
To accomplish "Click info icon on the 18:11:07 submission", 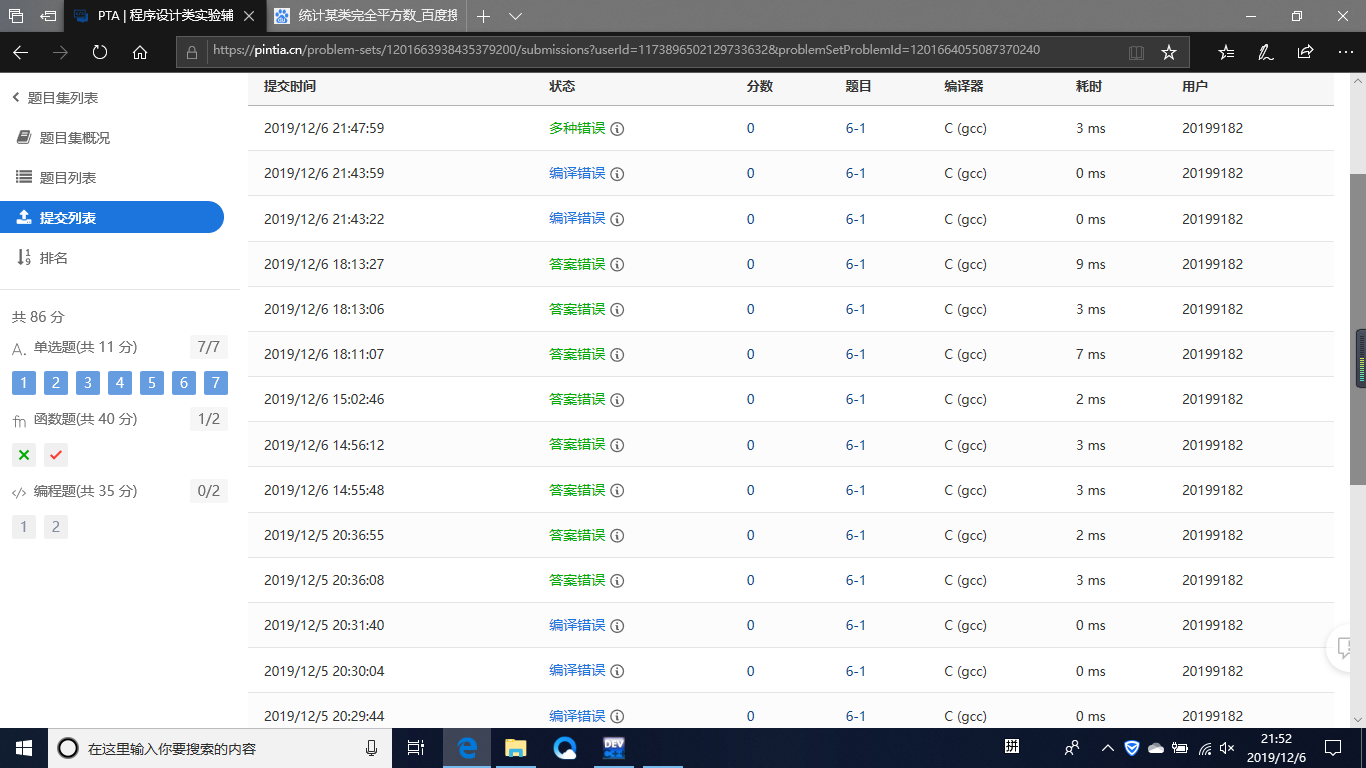I will [x=617, y=355].
